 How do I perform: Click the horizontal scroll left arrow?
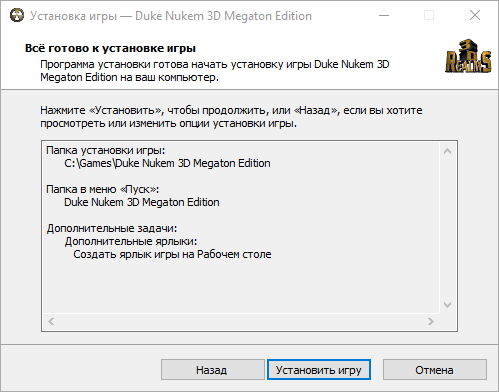[51, 322]
